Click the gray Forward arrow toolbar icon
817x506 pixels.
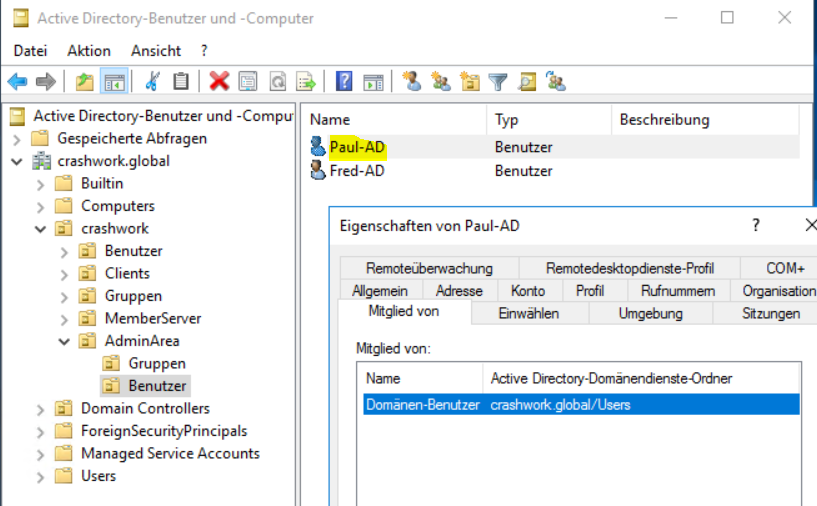click(x=45, y=82)
